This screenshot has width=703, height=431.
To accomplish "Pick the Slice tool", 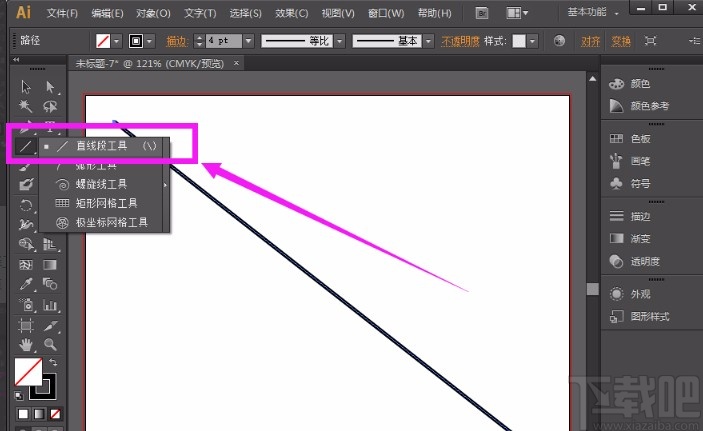I will (51, 326).
